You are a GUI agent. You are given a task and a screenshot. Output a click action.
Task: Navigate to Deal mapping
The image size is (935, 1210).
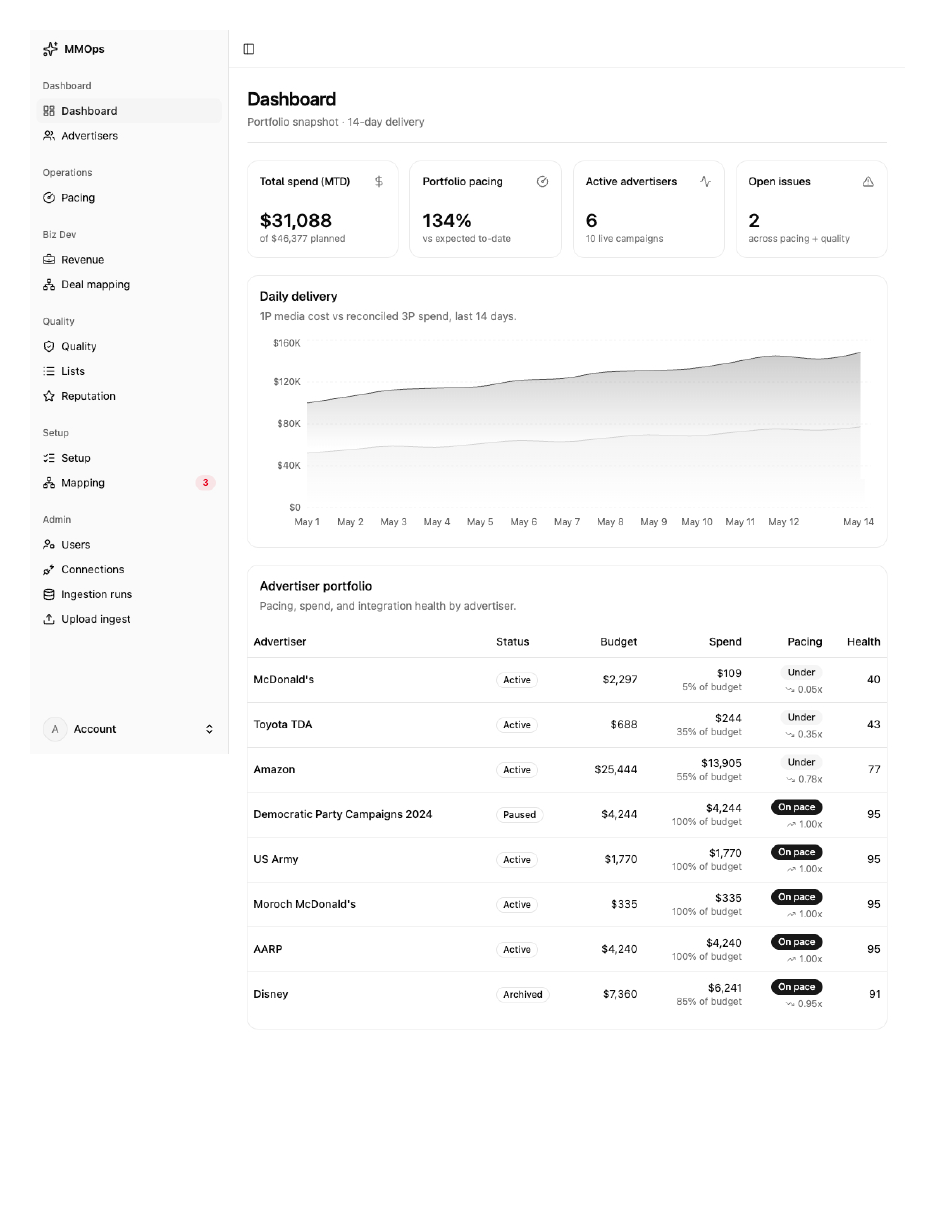pyautogui.click(x=129, y=285)
